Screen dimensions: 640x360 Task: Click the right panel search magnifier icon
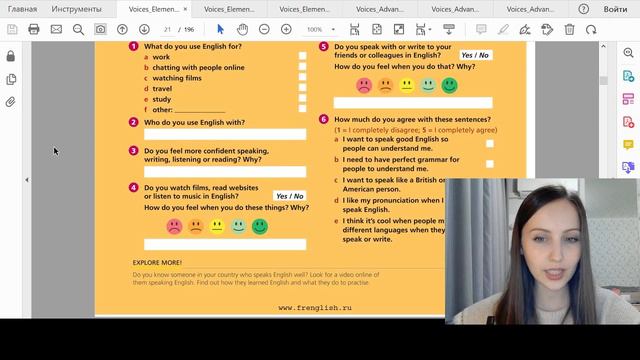pyautogui.click(x=628, y=53)
